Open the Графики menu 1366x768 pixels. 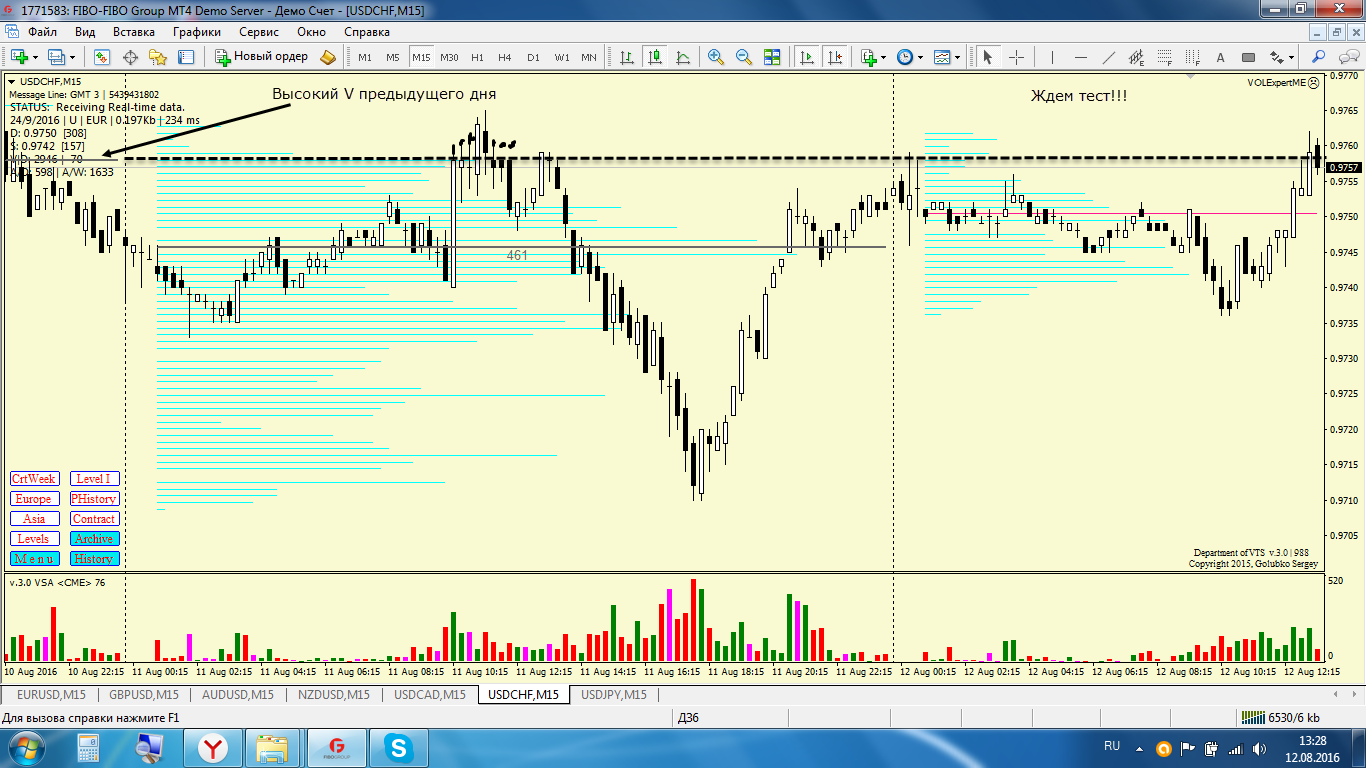pos(197,31)
